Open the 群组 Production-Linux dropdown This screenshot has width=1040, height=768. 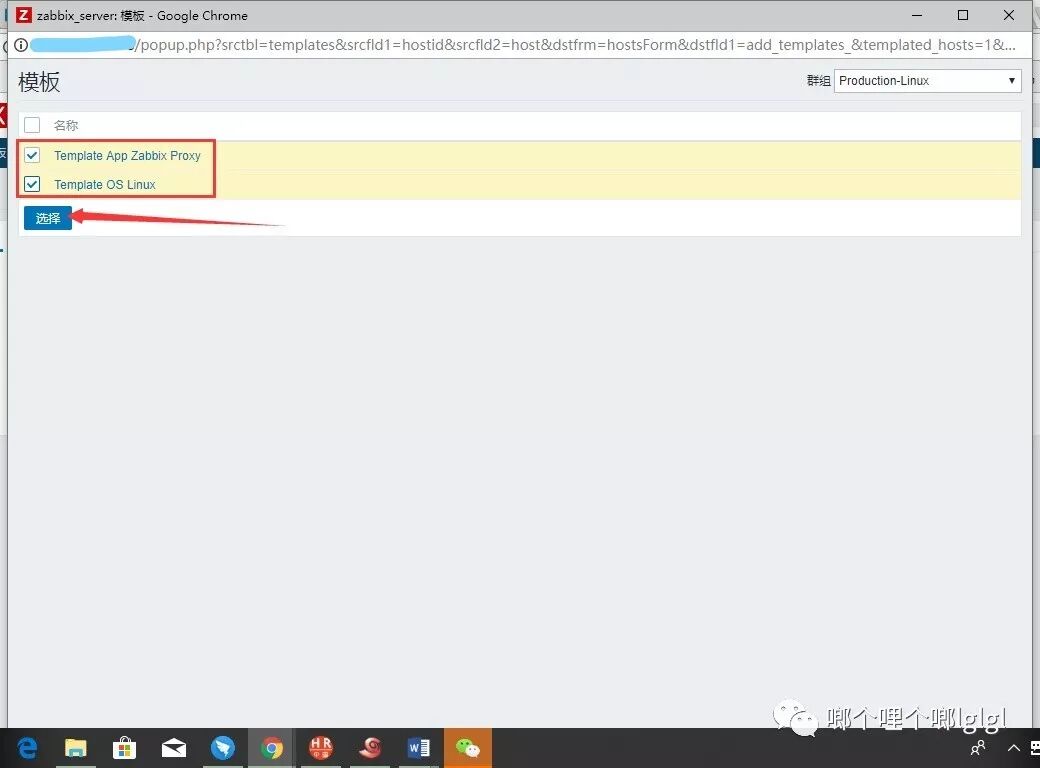pos(927,80)
